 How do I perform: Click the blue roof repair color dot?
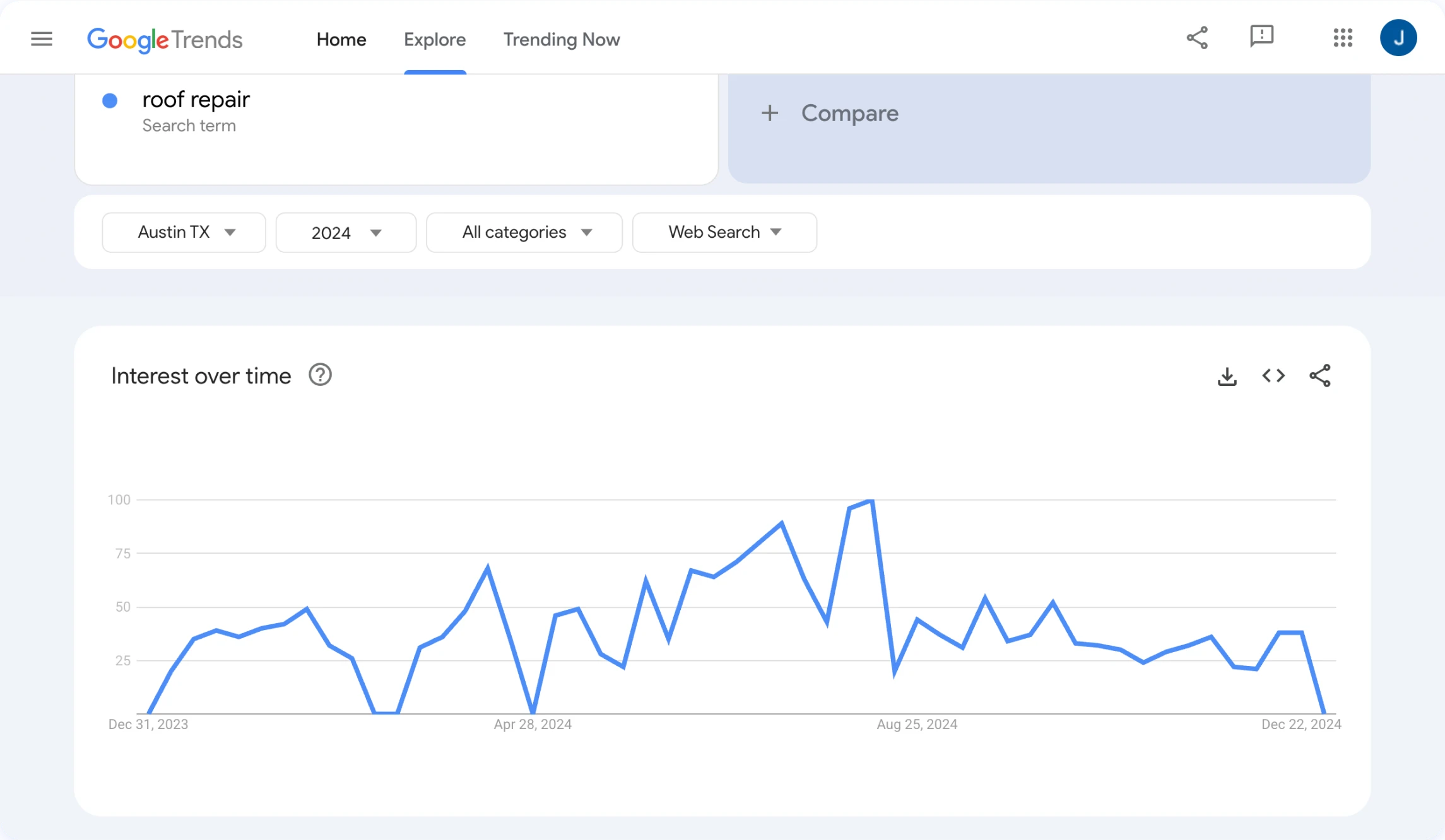pos(110,101)
